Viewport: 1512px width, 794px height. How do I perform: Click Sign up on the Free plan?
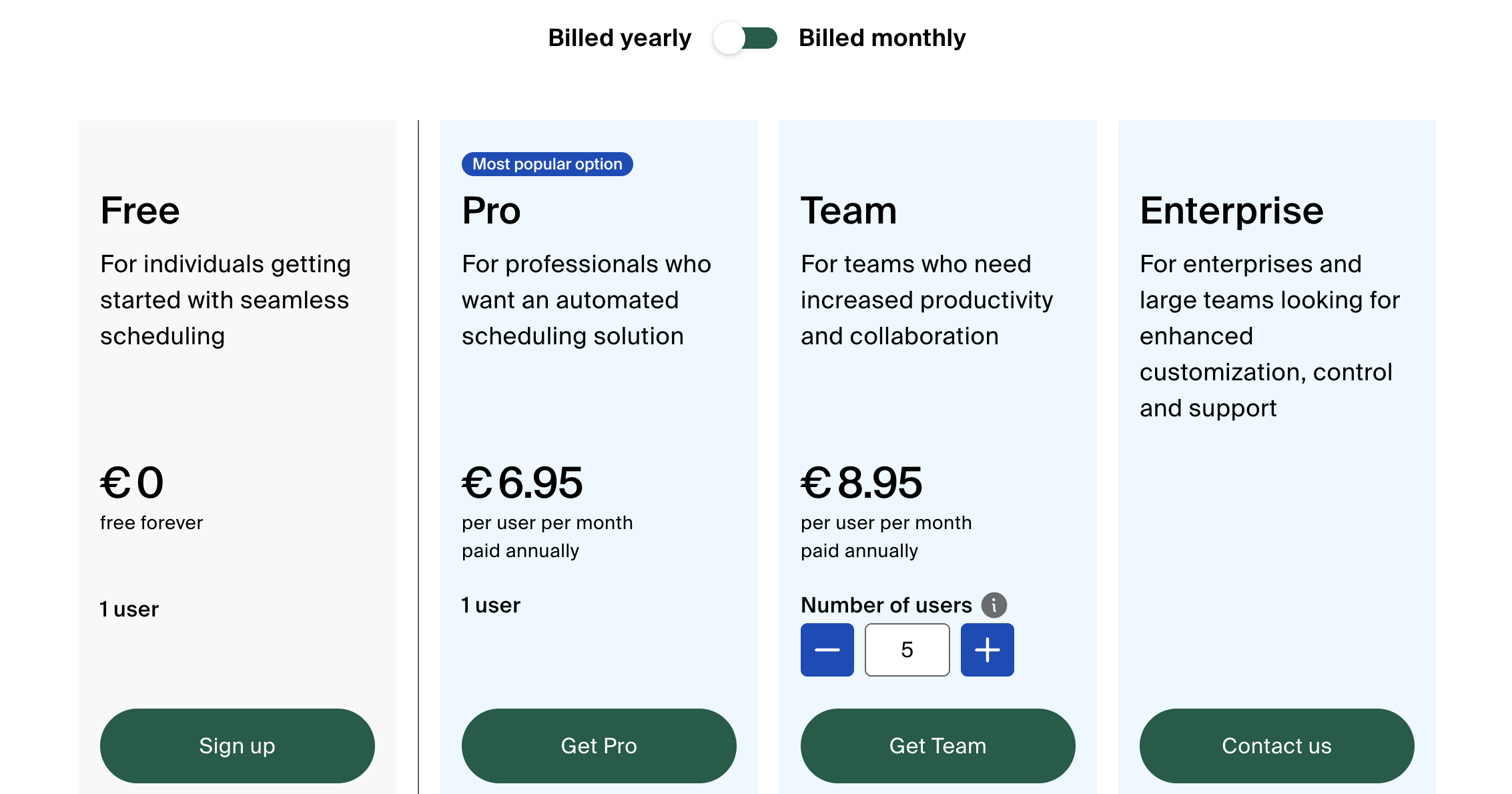click(x=237, y=745)
